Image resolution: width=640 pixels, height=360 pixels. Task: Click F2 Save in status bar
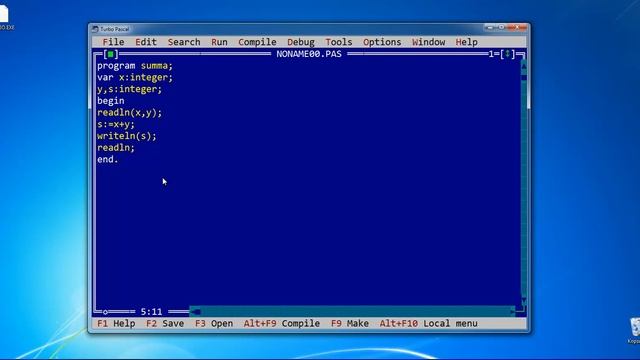click(x=165, y=324)
